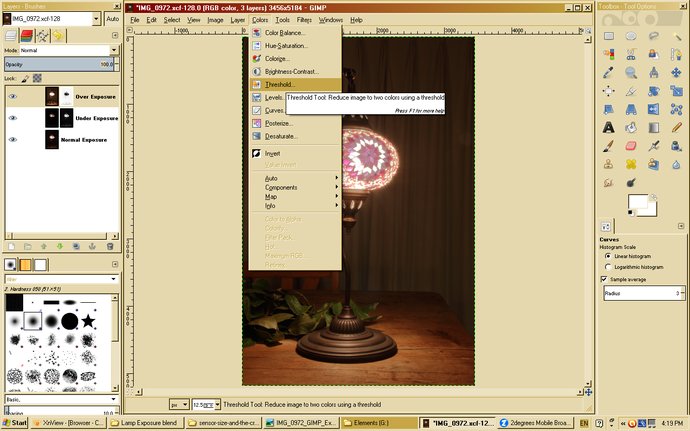Select the Select by Color tool
Screen dimensions: 690x431
(x=609, y=54)
